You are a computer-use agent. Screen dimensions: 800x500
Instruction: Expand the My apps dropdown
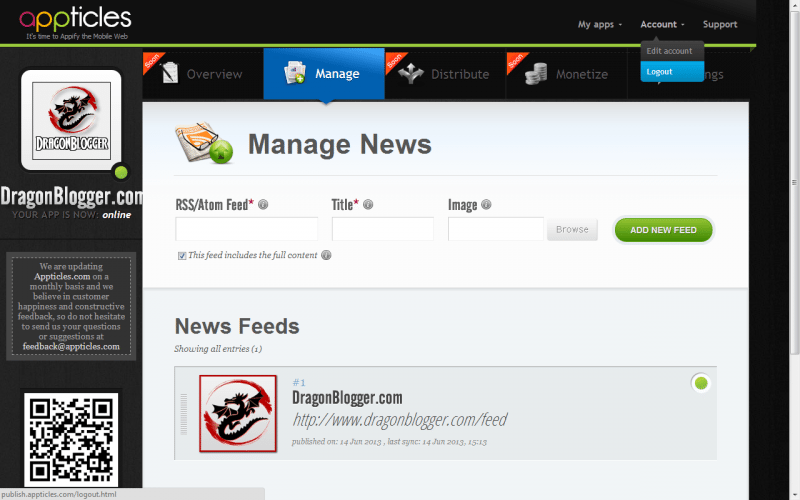click(599, 24)
